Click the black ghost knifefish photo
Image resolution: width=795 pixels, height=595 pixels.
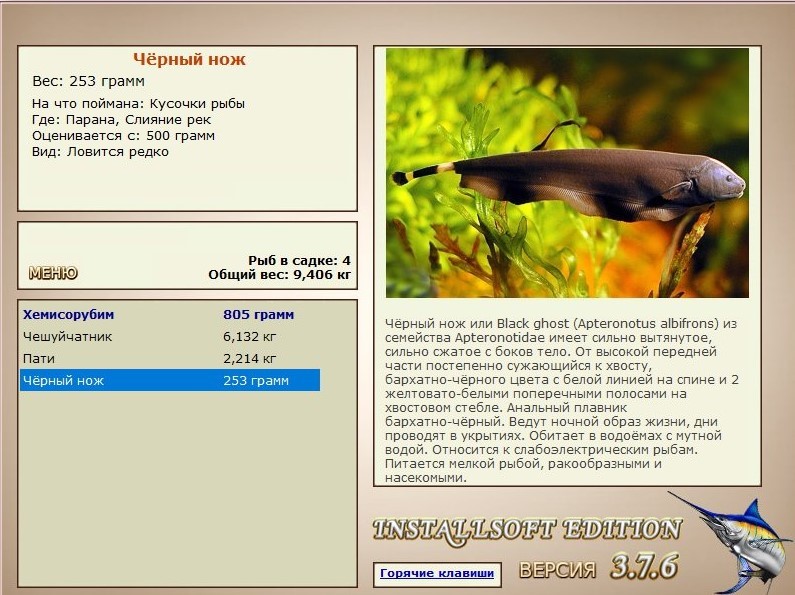tap(567, 173)
